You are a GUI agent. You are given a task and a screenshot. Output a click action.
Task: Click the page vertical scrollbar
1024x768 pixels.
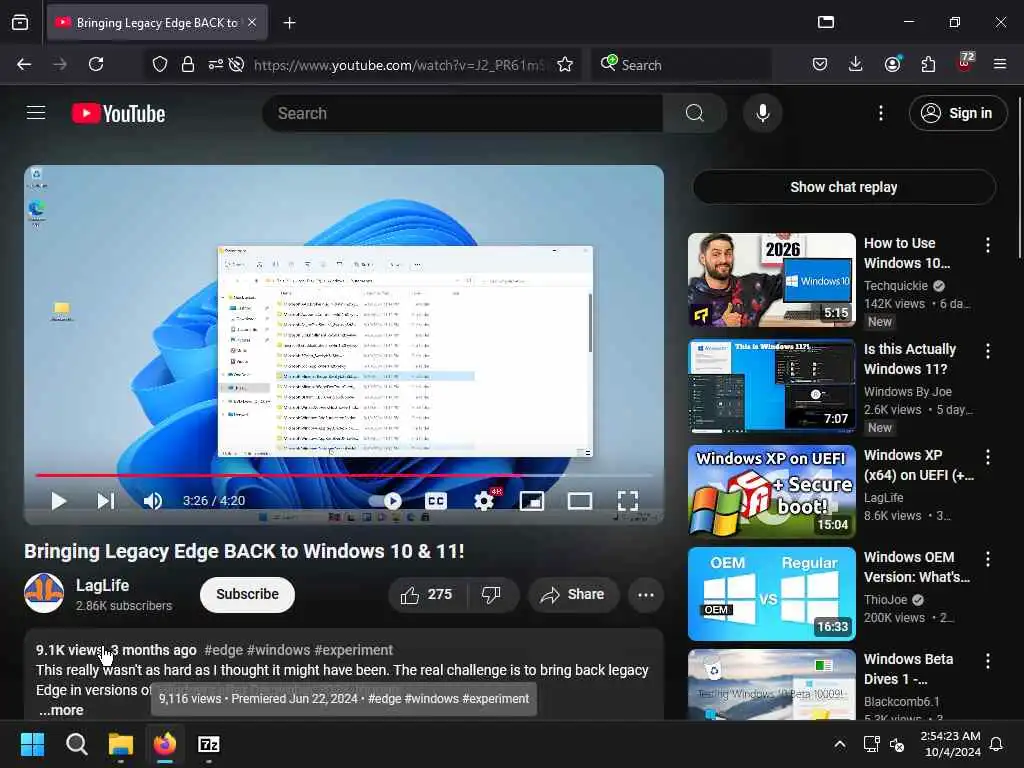click(1019, 178)
